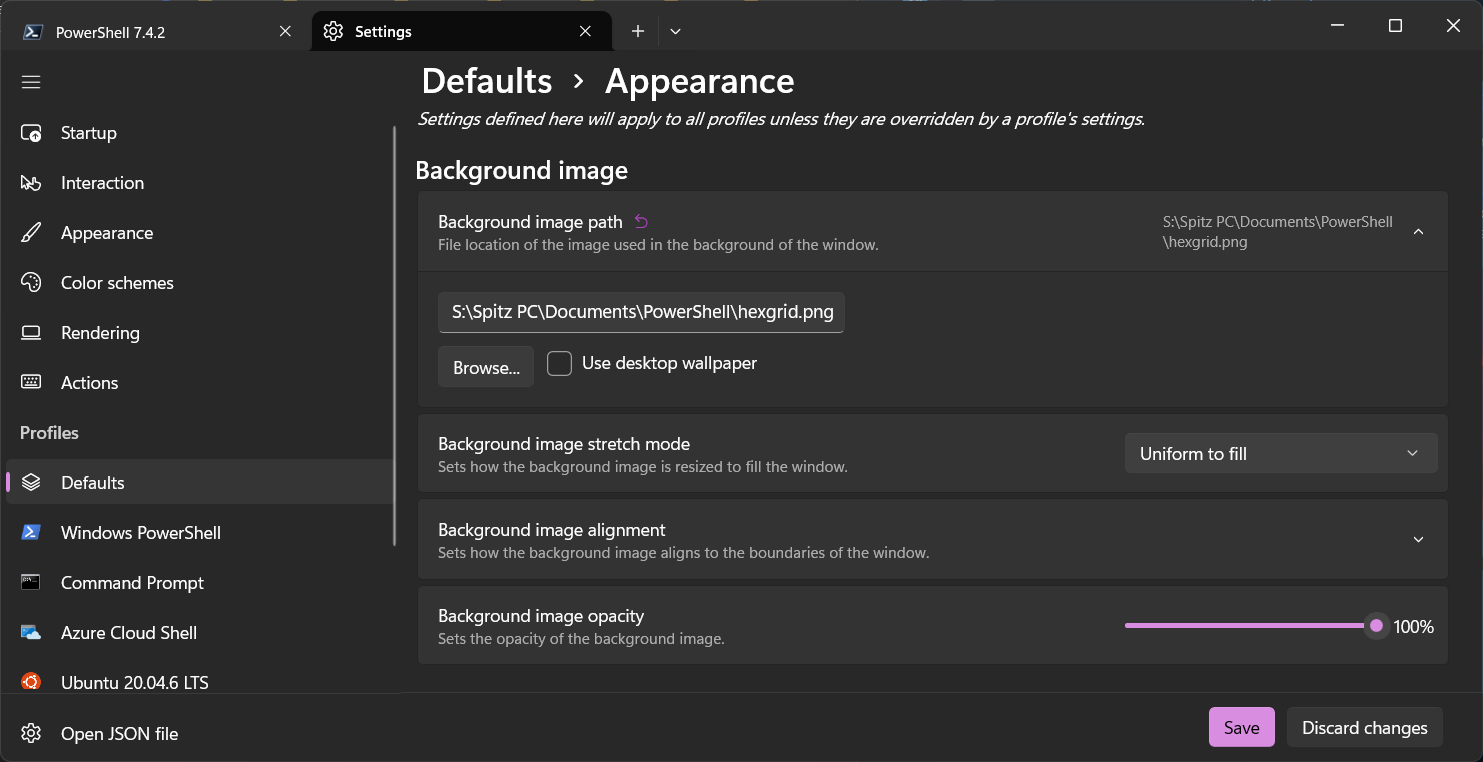Click inside the background image path text field
1483x762 pixels.
(641, 312)
